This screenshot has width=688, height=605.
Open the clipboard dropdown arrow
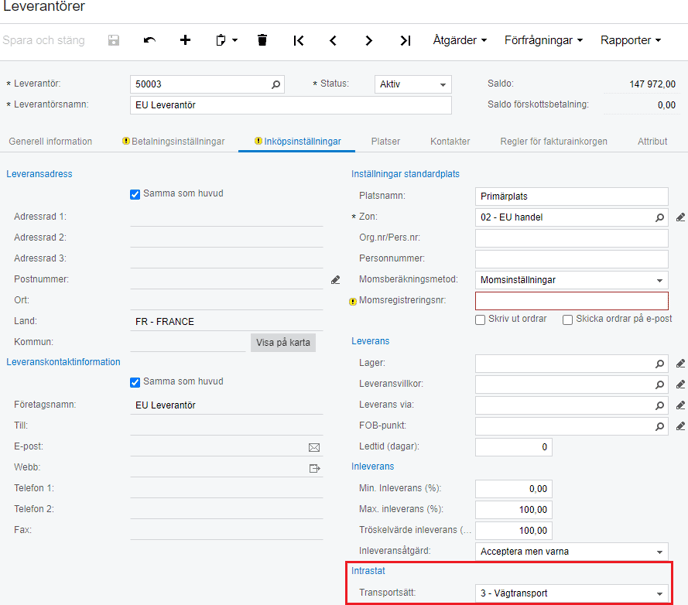click(x=235, y=40)
